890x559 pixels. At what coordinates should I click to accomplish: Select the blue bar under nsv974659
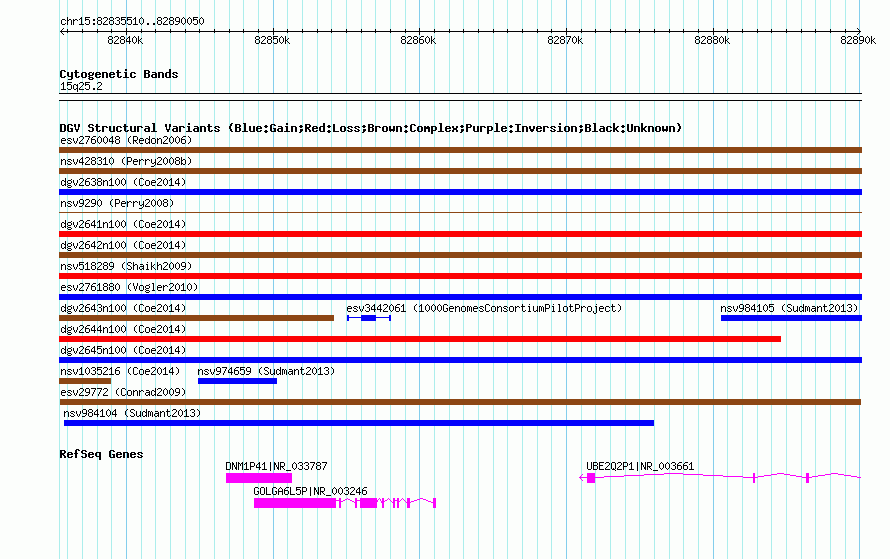point(237,381)
